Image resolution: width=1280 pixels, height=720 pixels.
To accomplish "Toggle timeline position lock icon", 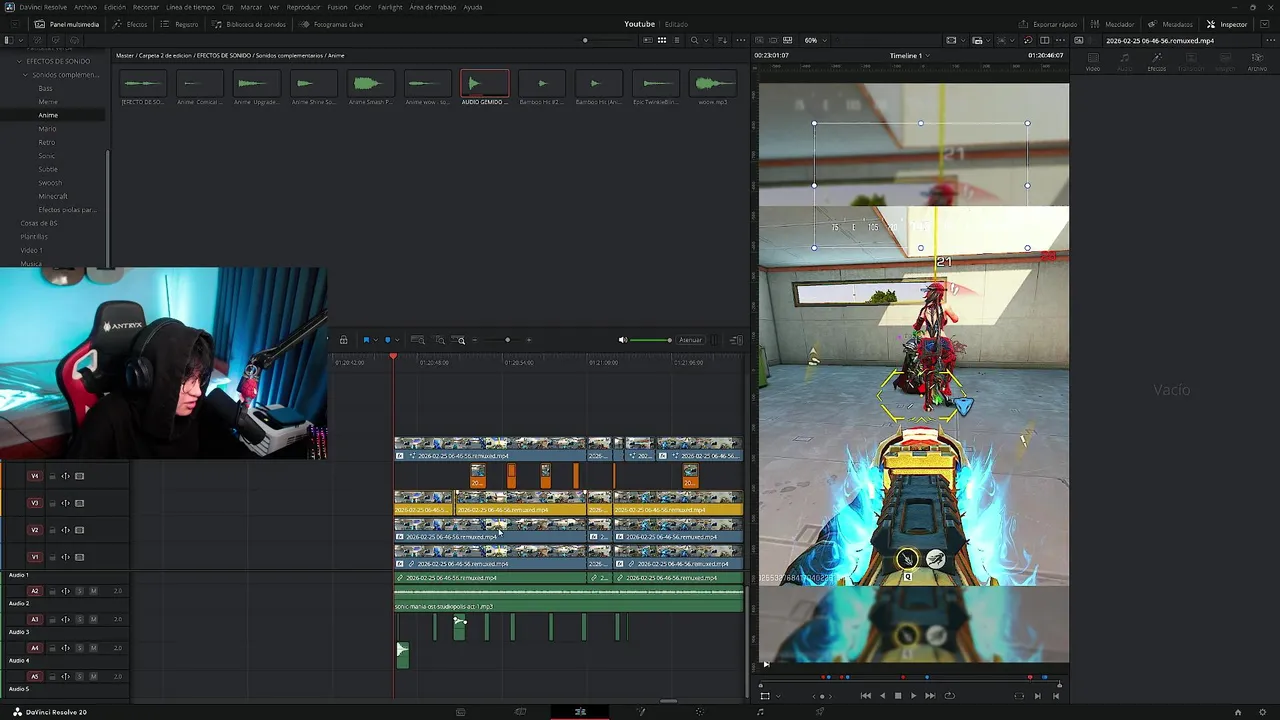I will (344, 340).
